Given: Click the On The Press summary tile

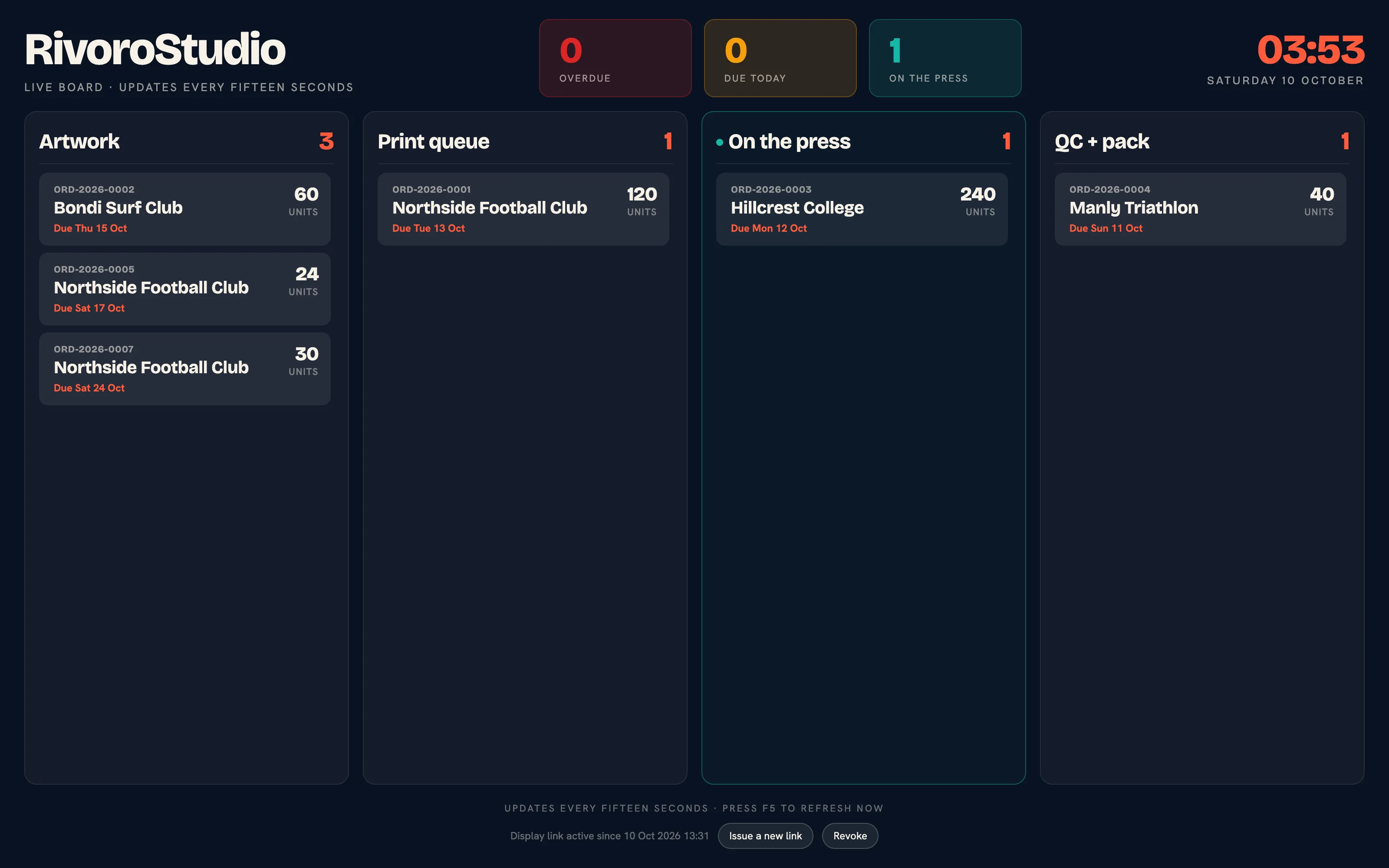Looking at the screenshot, I should [x=945, y=58].
